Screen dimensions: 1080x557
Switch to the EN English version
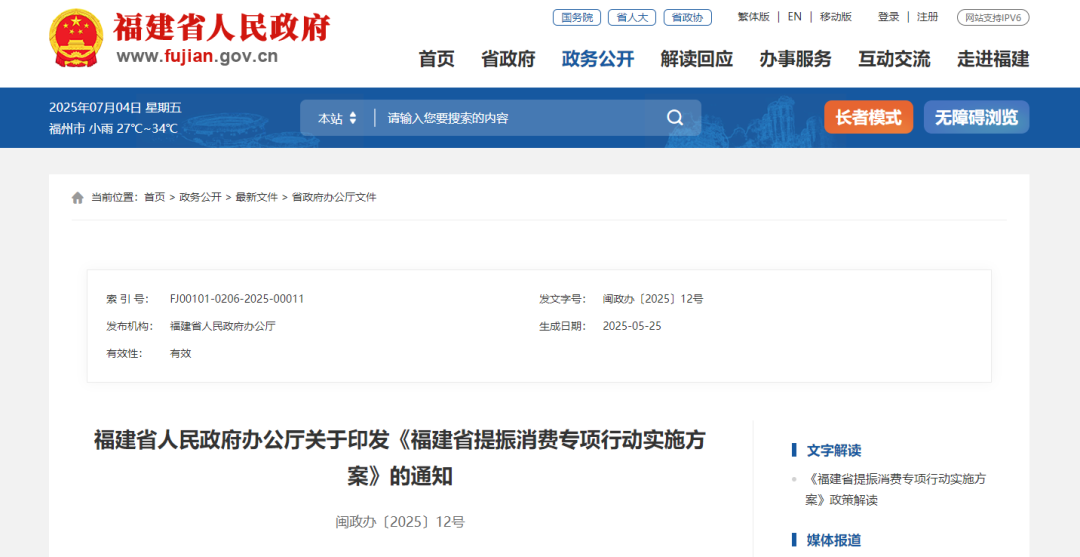point(795,17)
